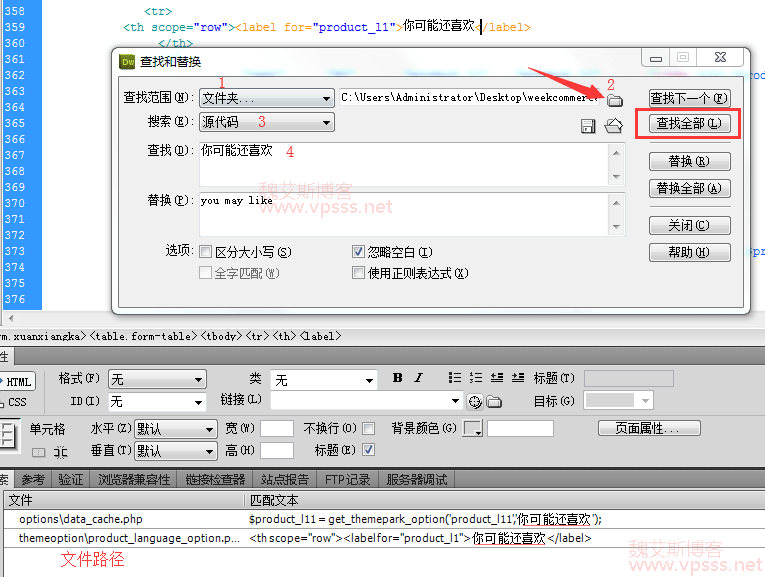
Task: Uncheck the 忽略空白 checkbox
Action: [x=358, y=252]
